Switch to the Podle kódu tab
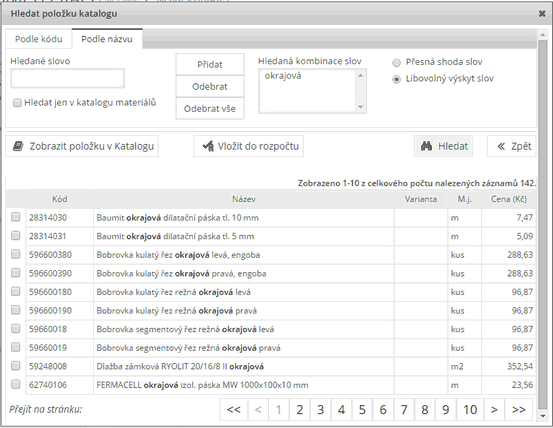The width and height of the screenshot is (553, 428). click(x=39, y=39)
